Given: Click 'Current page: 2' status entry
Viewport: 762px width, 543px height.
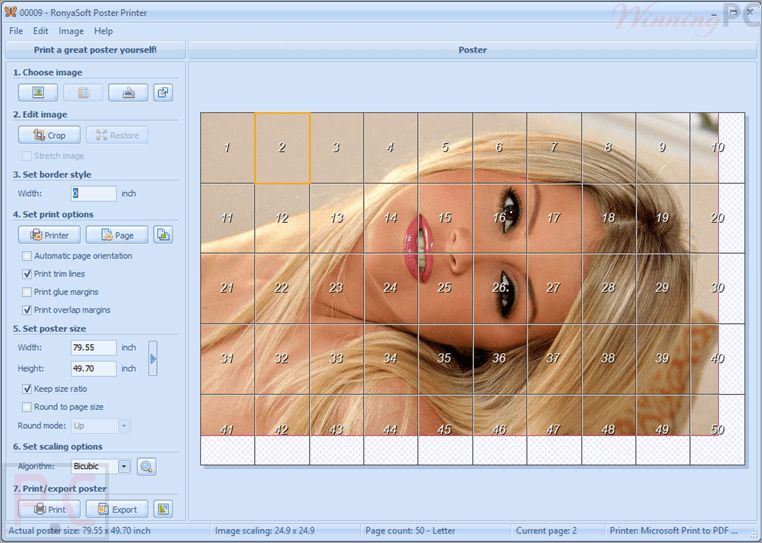Looking at the screenshot, I should (x=547, y=531).
